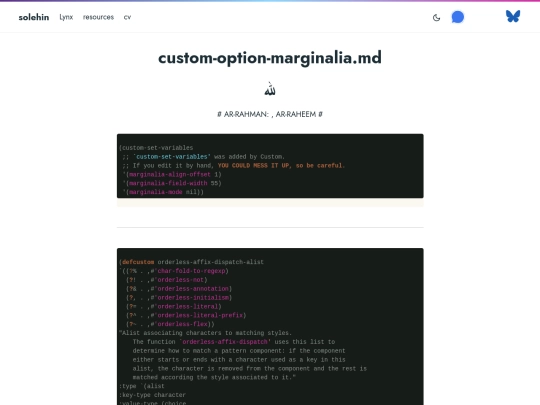Click the marginalia-align-offset 1 line

point(172,175)
